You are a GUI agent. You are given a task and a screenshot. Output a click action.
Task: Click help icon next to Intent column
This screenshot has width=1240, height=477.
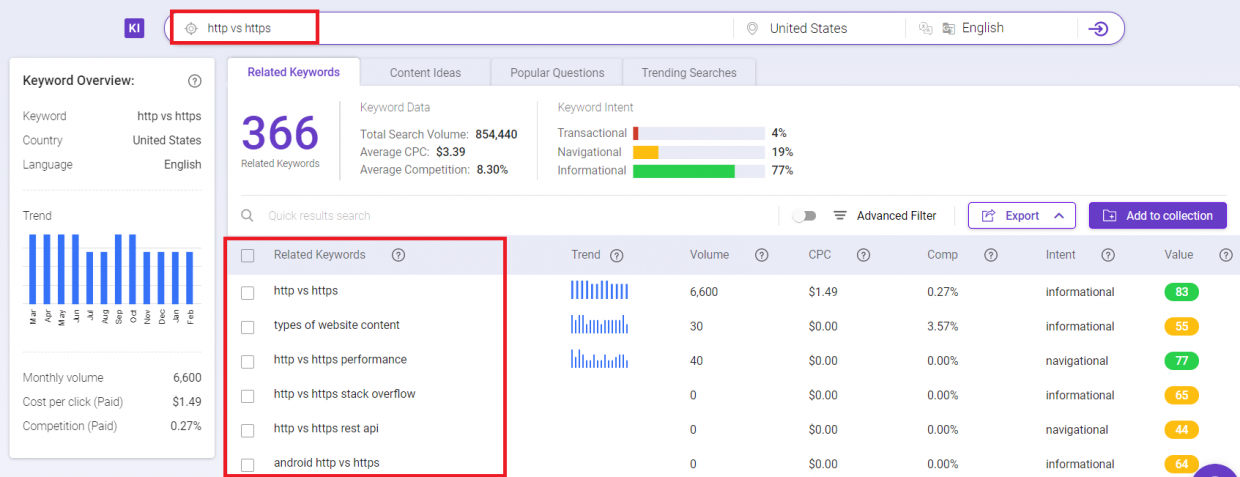click(x=1108, y=255)
